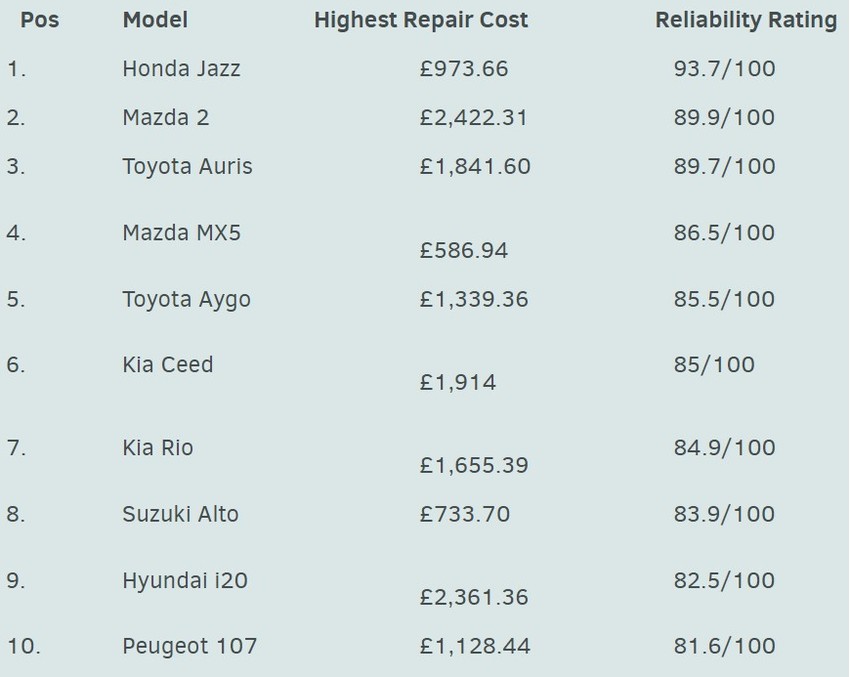This screenshot has width=850, height=677.
Task: Click the £973.66 repair cost value
Action: [464, 69]
